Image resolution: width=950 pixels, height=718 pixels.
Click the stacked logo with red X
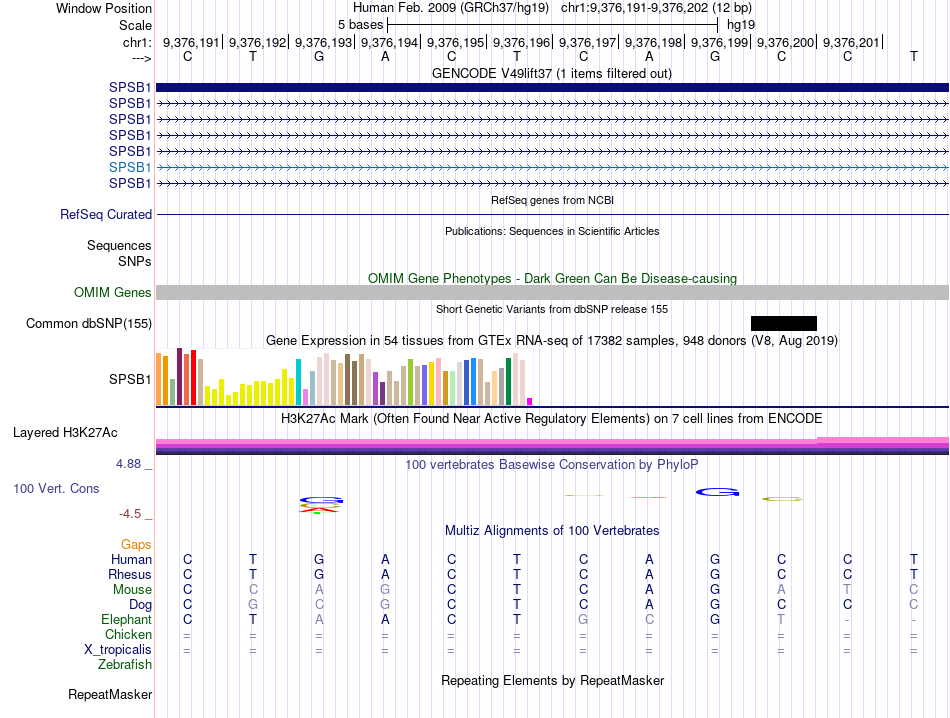click(321, 505)
